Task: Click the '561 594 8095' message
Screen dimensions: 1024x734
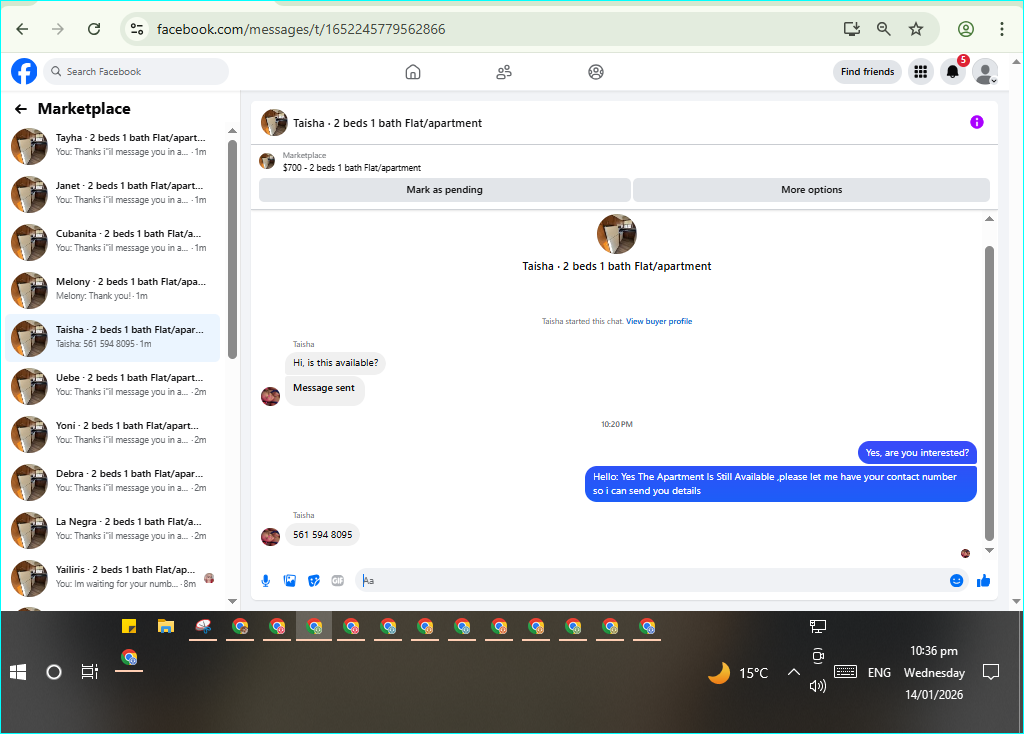Action: (323, 535)
